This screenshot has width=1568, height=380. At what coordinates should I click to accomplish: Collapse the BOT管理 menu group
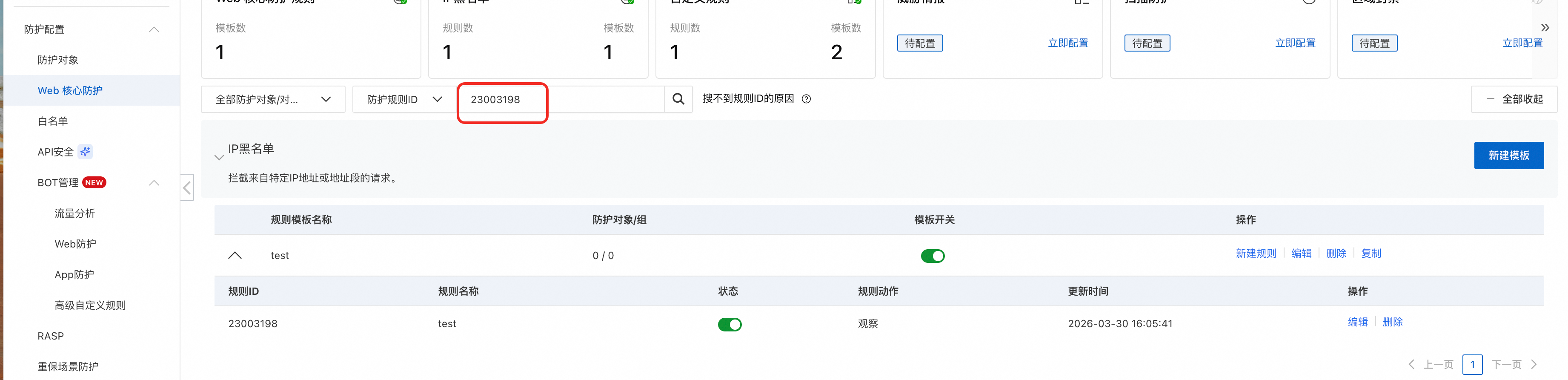click(x=154, y=183)
